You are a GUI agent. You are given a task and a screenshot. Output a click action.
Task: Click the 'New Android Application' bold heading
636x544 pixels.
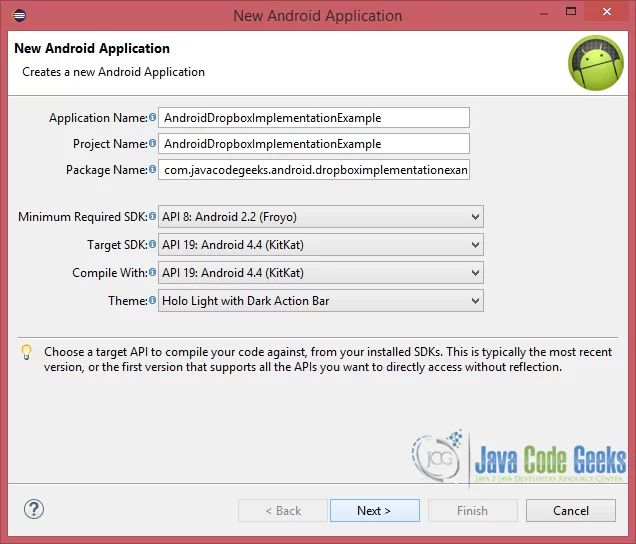pos(92,48)
